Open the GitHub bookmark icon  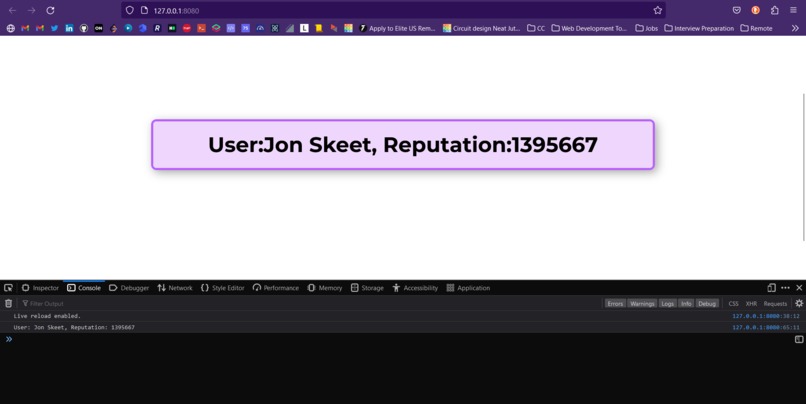[84, 28]
